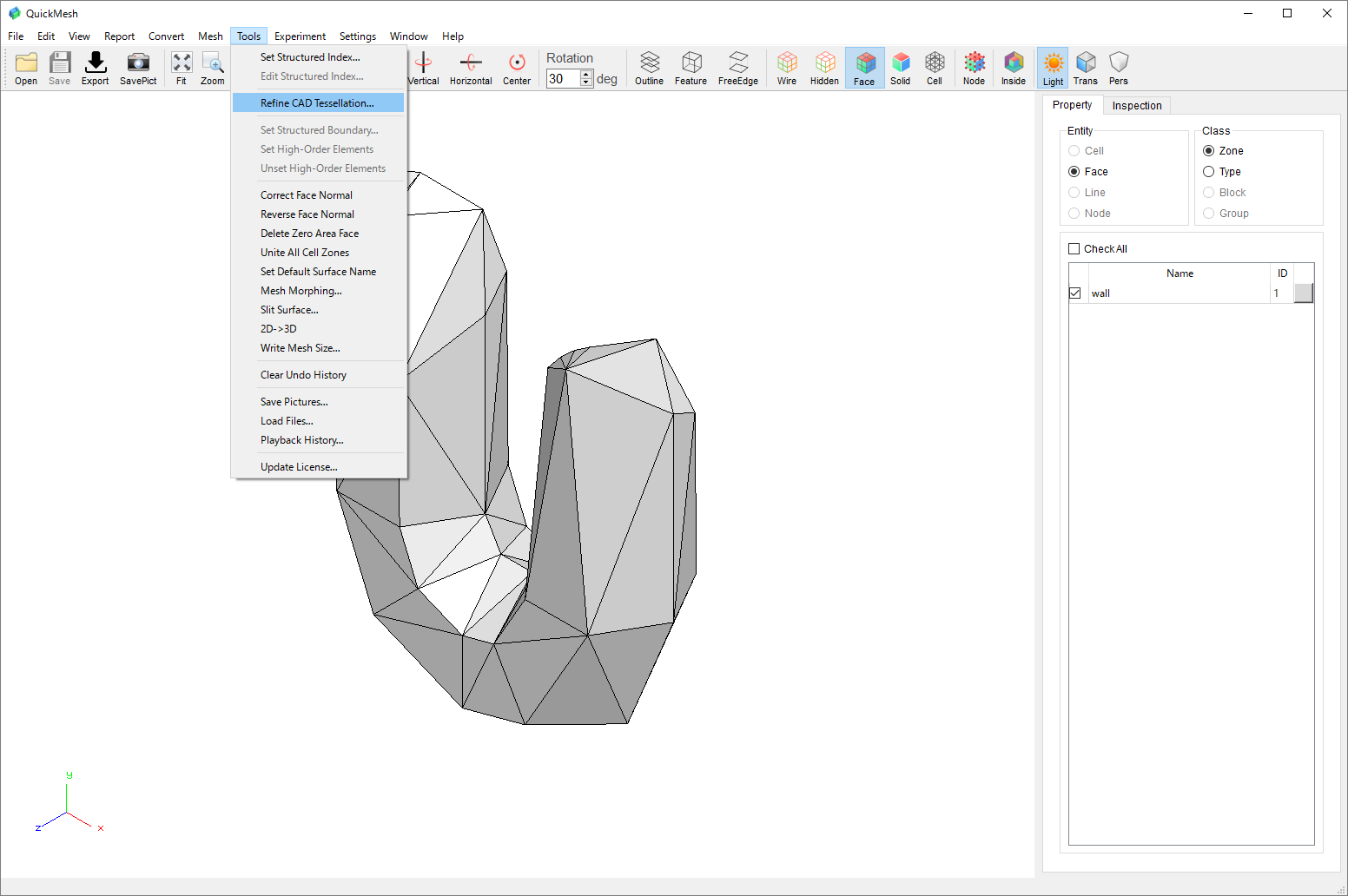
Task: Choose Mesh Morphing menu entry
Action: (318, 291)
